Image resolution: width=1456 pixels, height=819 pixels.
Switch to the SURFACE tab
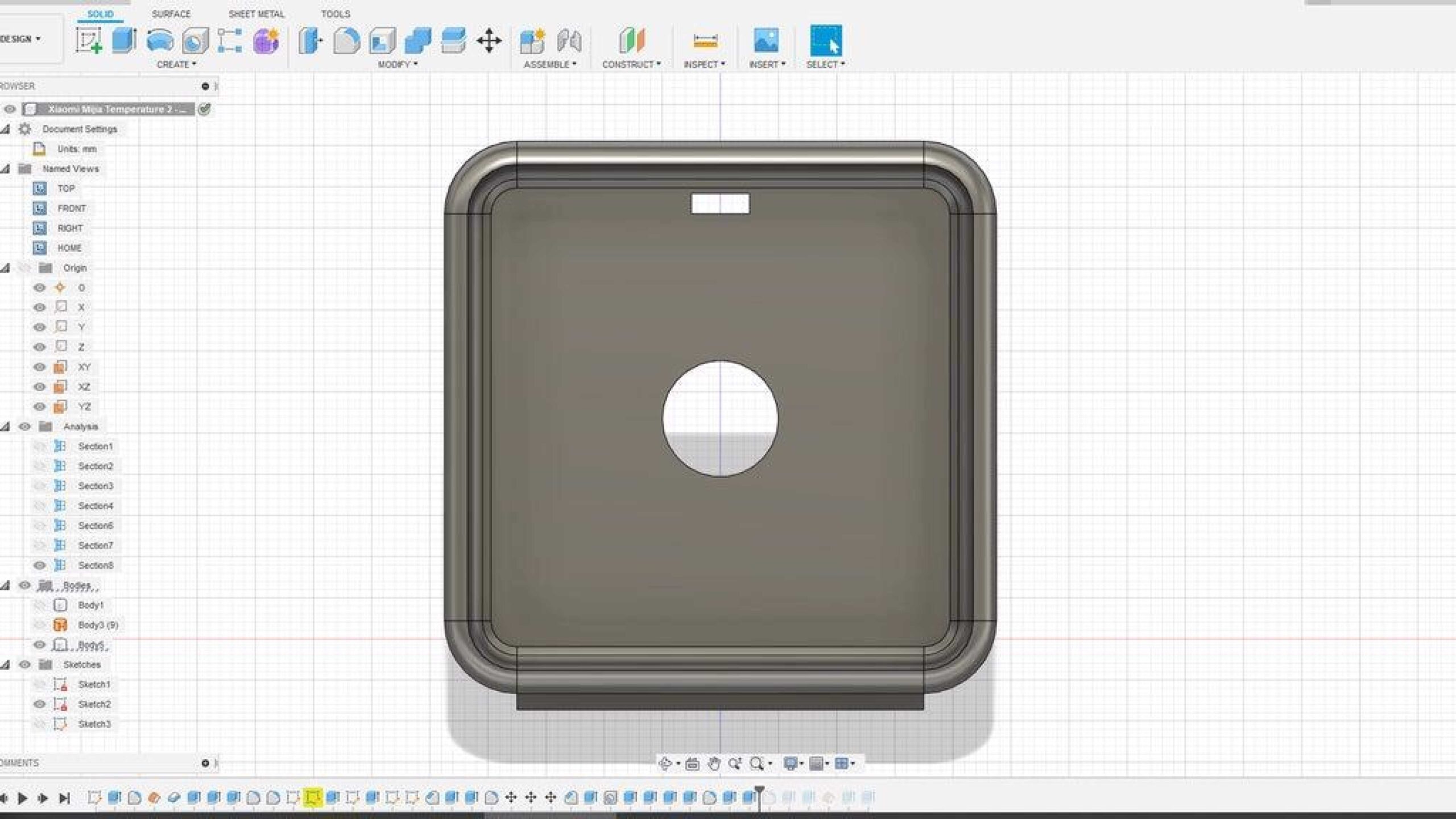(x=171, y=14)
